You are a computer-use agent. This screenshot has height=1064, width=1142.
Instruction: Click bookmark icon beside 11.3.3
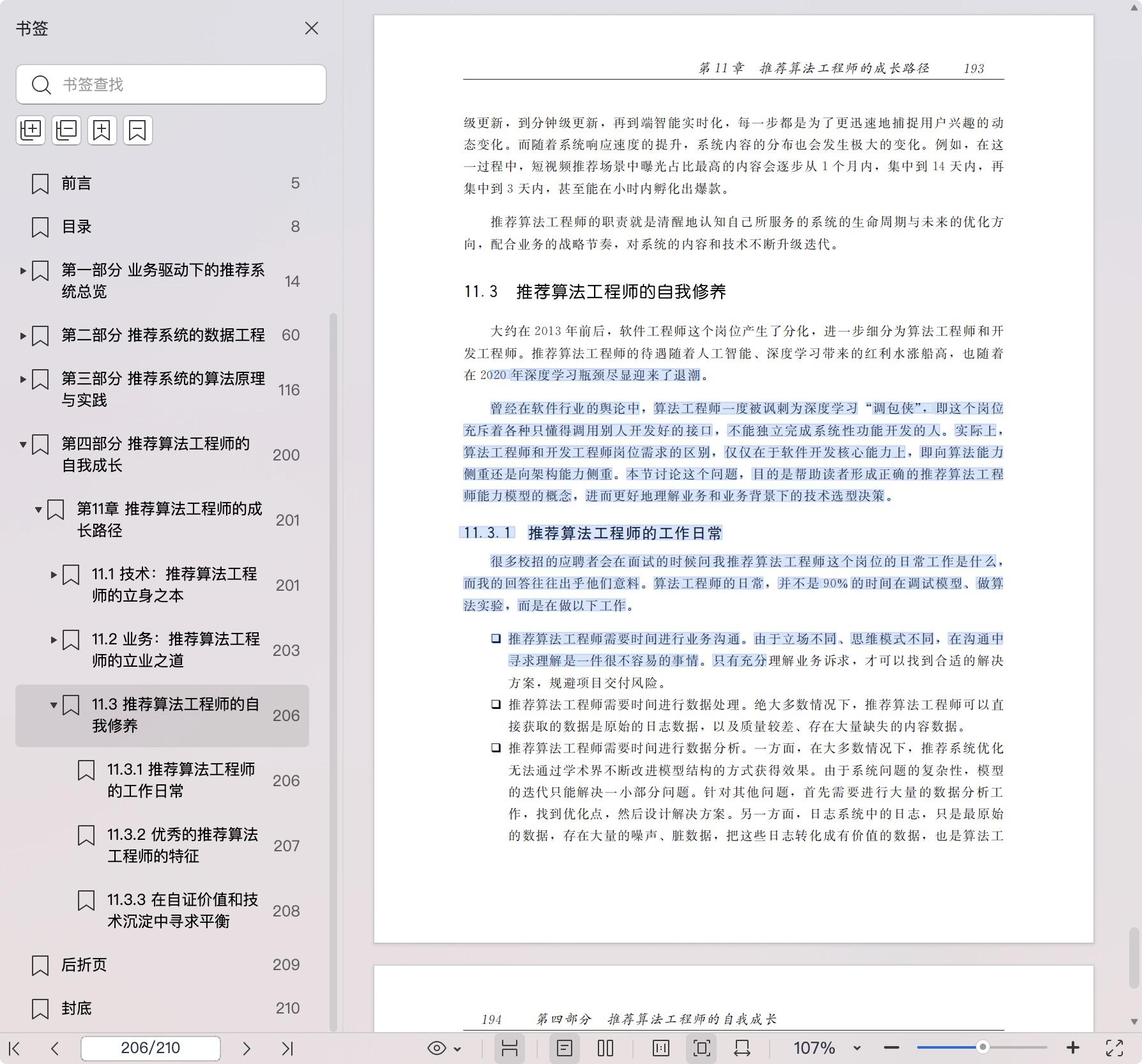coord(86,901)
